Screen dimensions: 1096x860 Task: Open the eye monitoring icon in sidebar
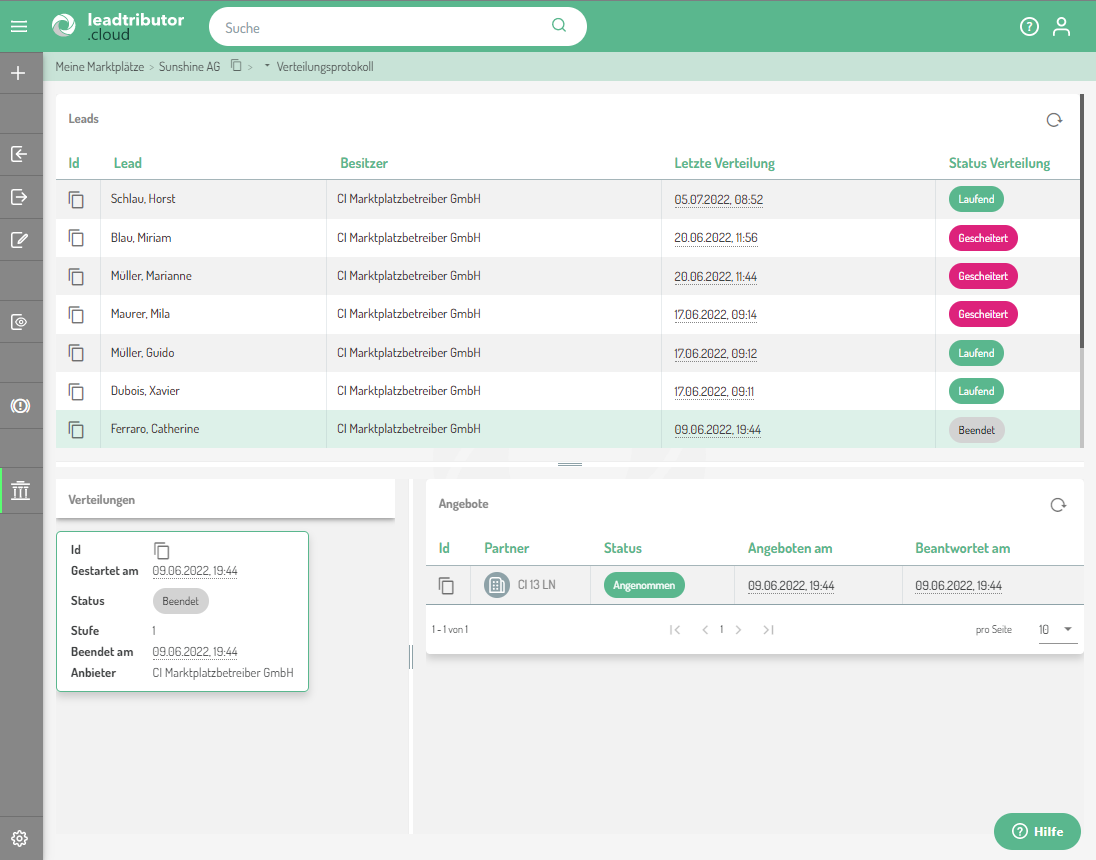coord(19,322)
